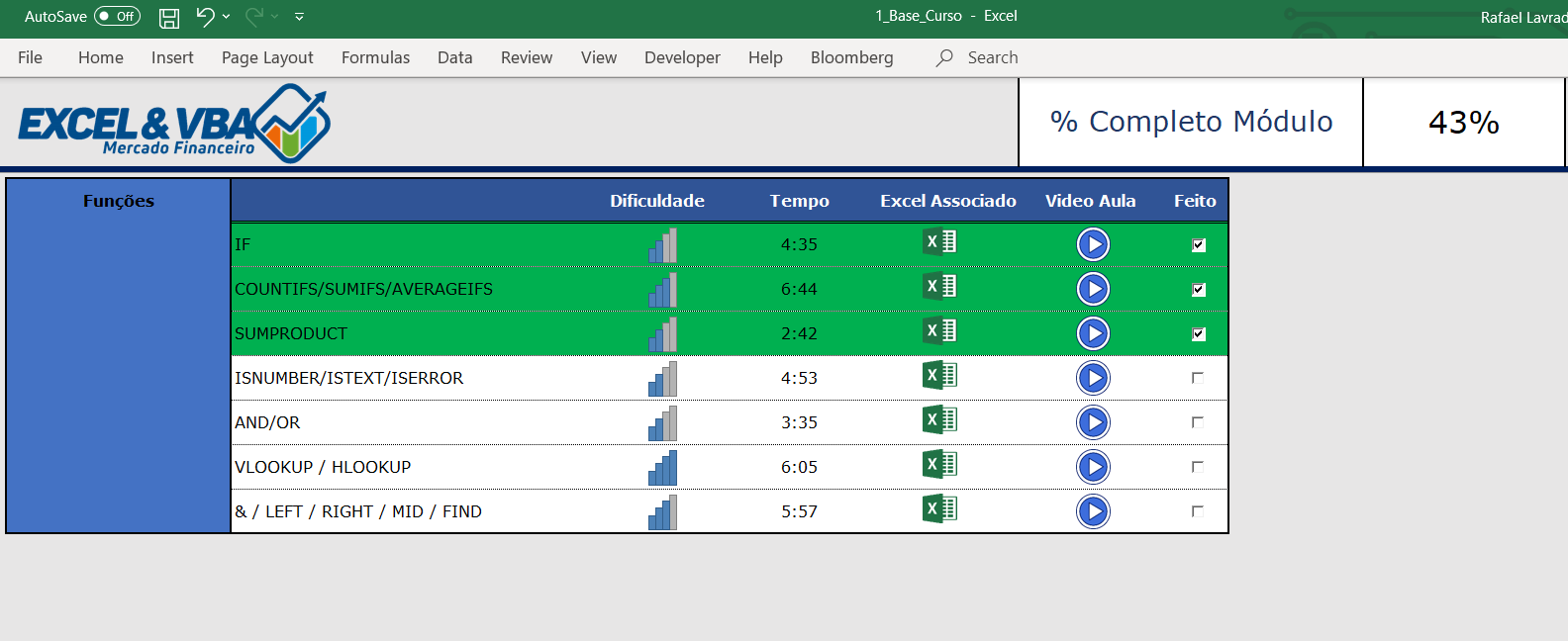Play the video lesson for SUMPRODUCT
The width and height of the screenshot is (1568, 641).
1093,333
